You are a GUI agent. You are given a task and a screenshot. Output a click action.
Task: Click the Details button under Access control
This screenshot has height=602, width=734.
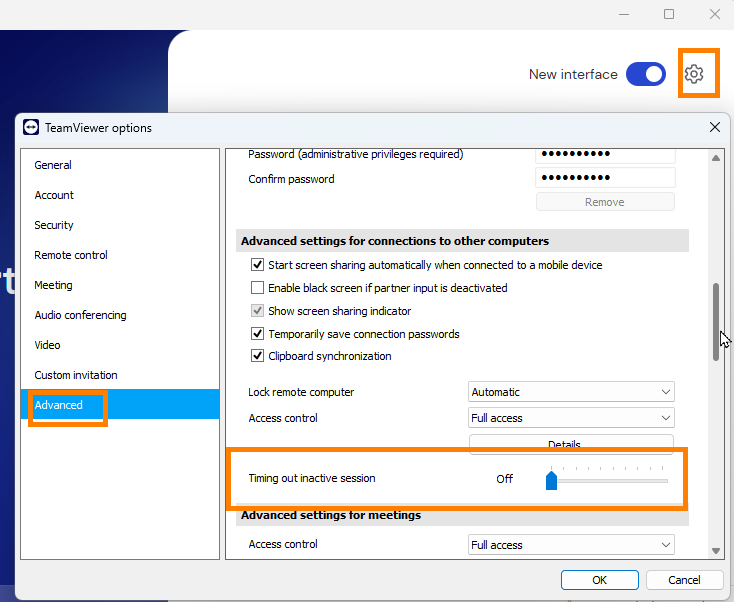point(571,443)
